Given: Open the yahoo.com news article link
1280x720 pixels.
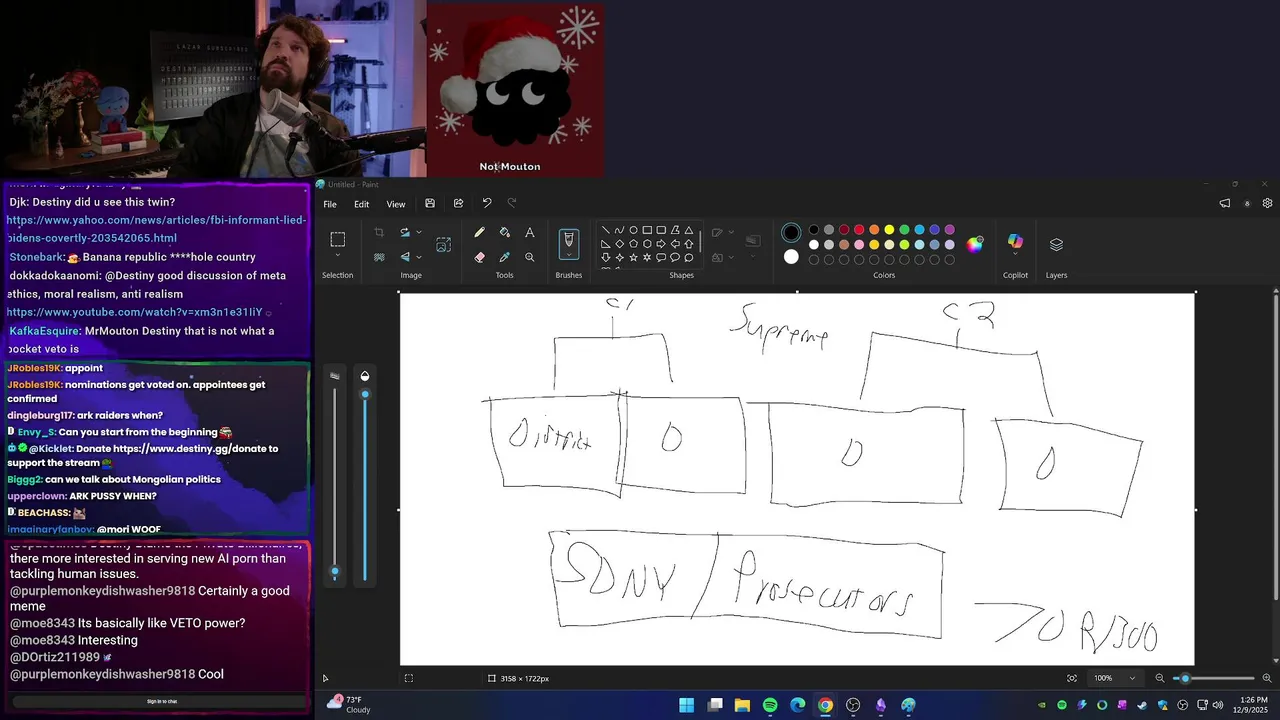Looking at the screenshot, I should pos(157,229).
